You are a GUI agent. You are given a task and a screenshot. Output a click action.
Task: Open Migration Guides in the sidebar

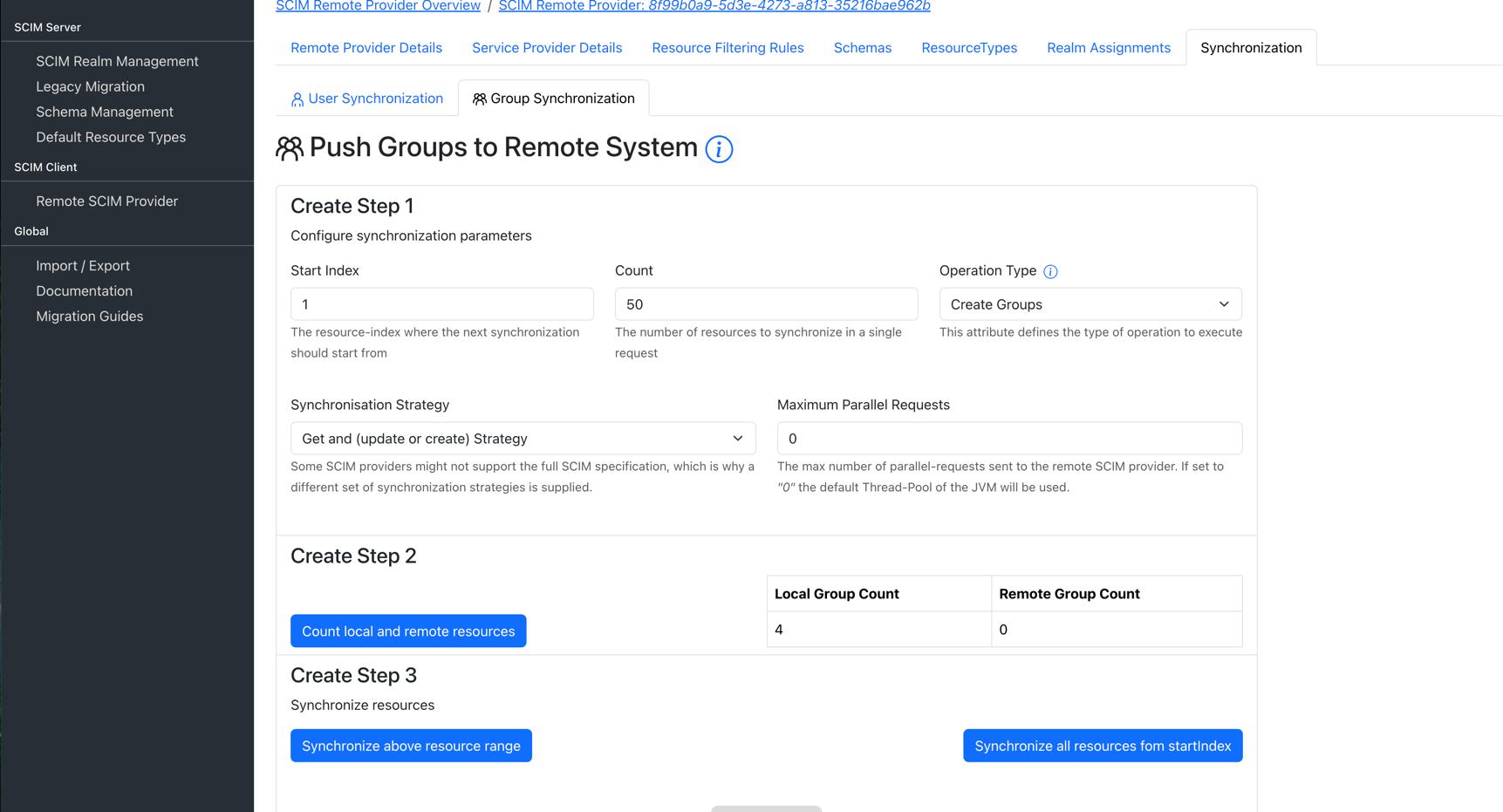(89, 316)
